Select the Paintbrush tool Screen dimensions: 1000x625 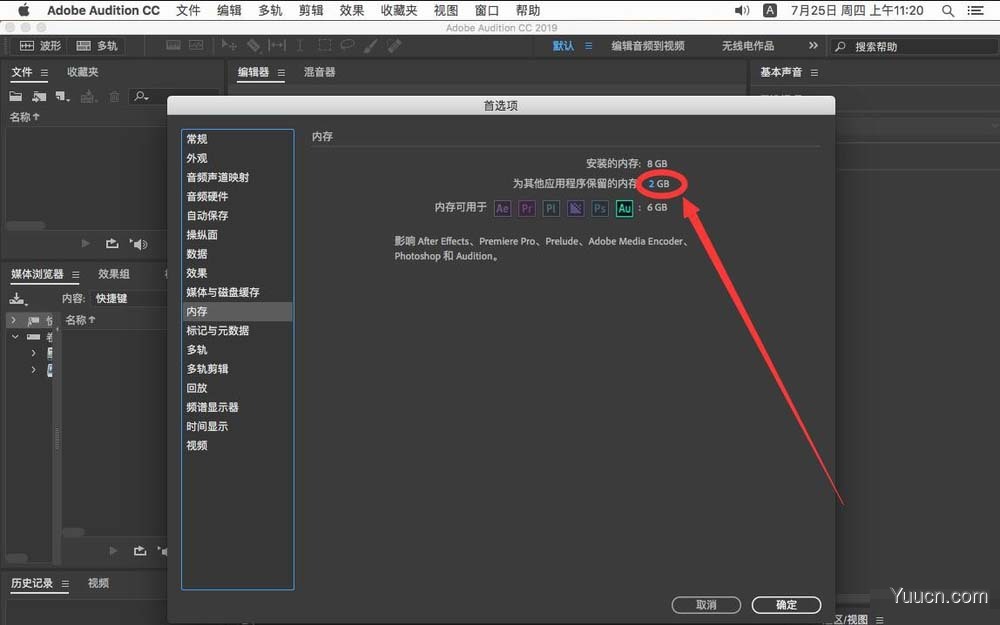(x=371, y=45)
